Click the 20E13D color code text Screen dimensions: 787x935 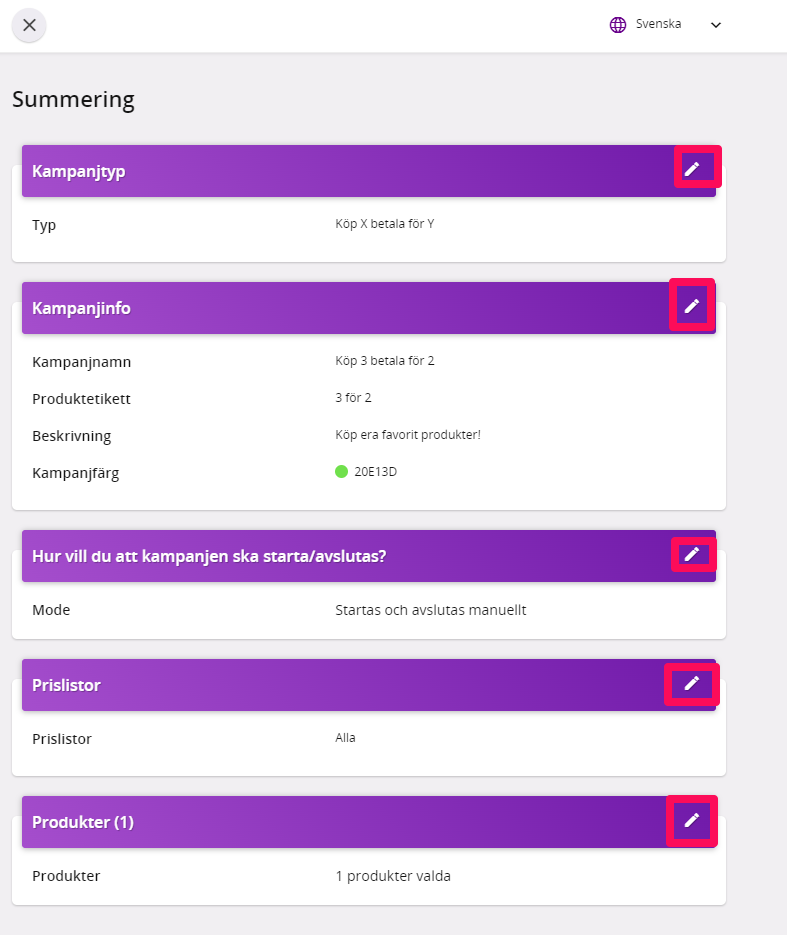tap(376, 472)
